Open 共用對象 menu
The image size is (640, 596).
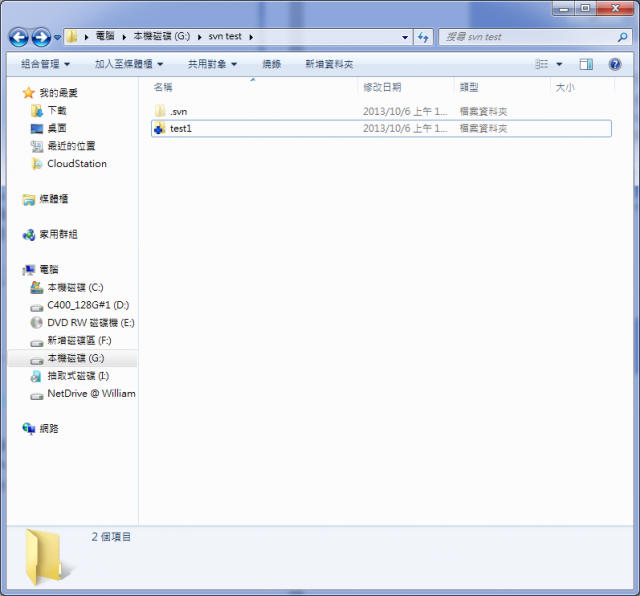(x=212, y=64)
